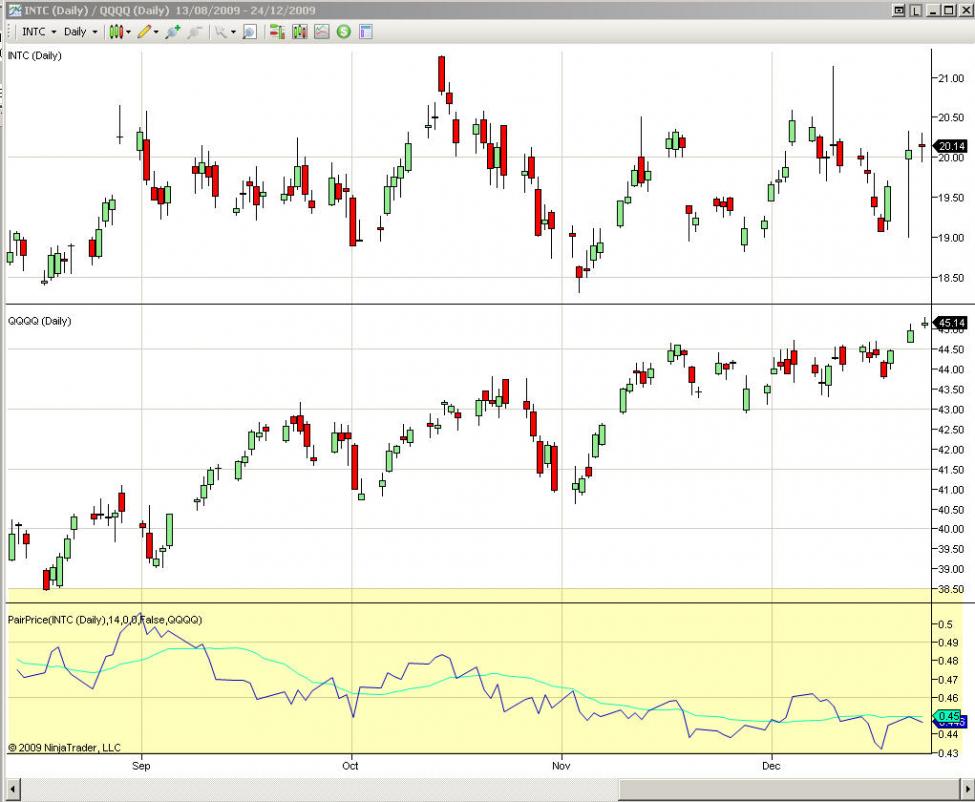
Task: Click the 19.50 price axis label
Action: [951, 198]
